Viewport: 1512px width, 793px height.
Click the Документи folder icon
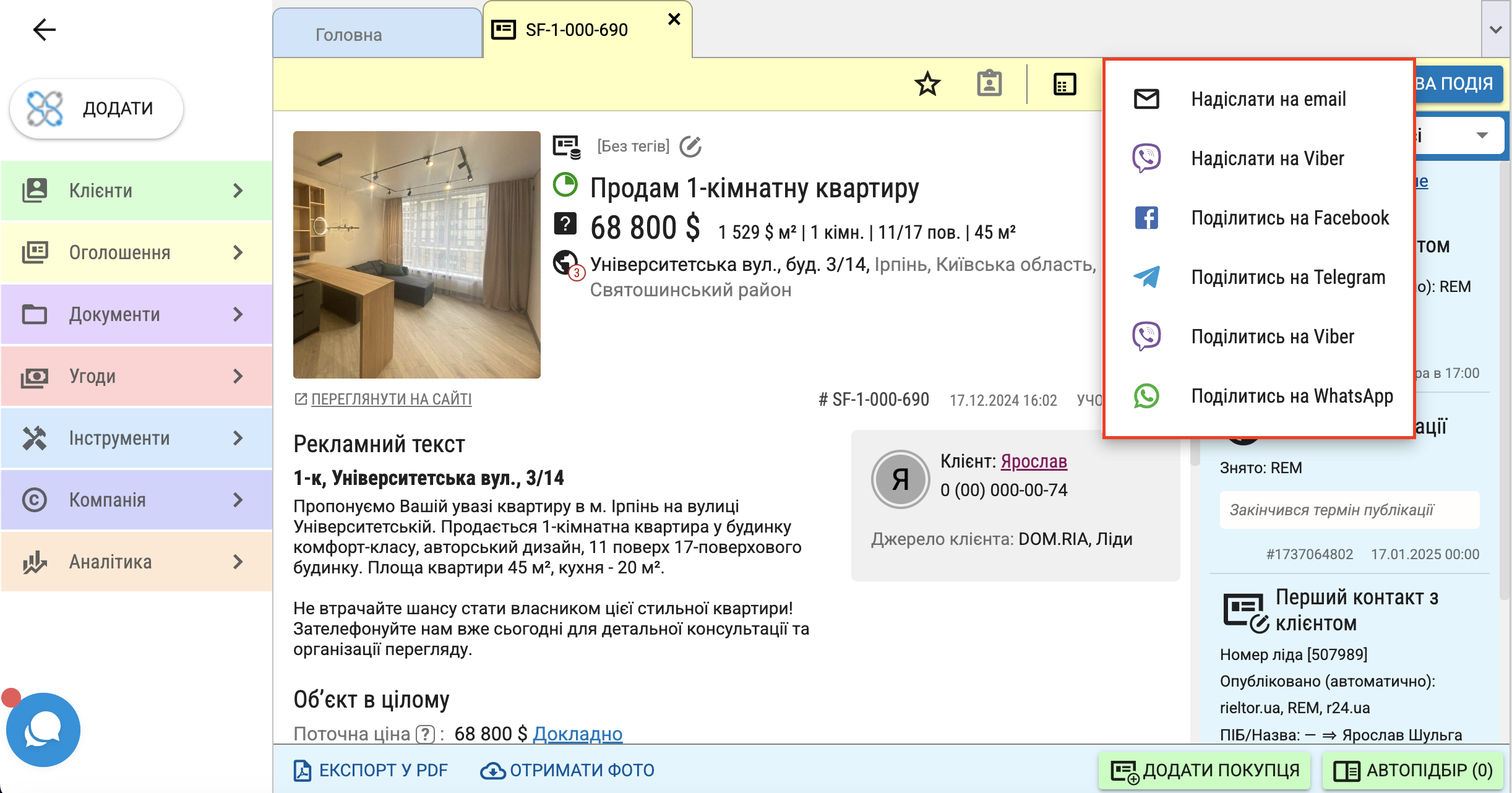click(x=35, y=314)
